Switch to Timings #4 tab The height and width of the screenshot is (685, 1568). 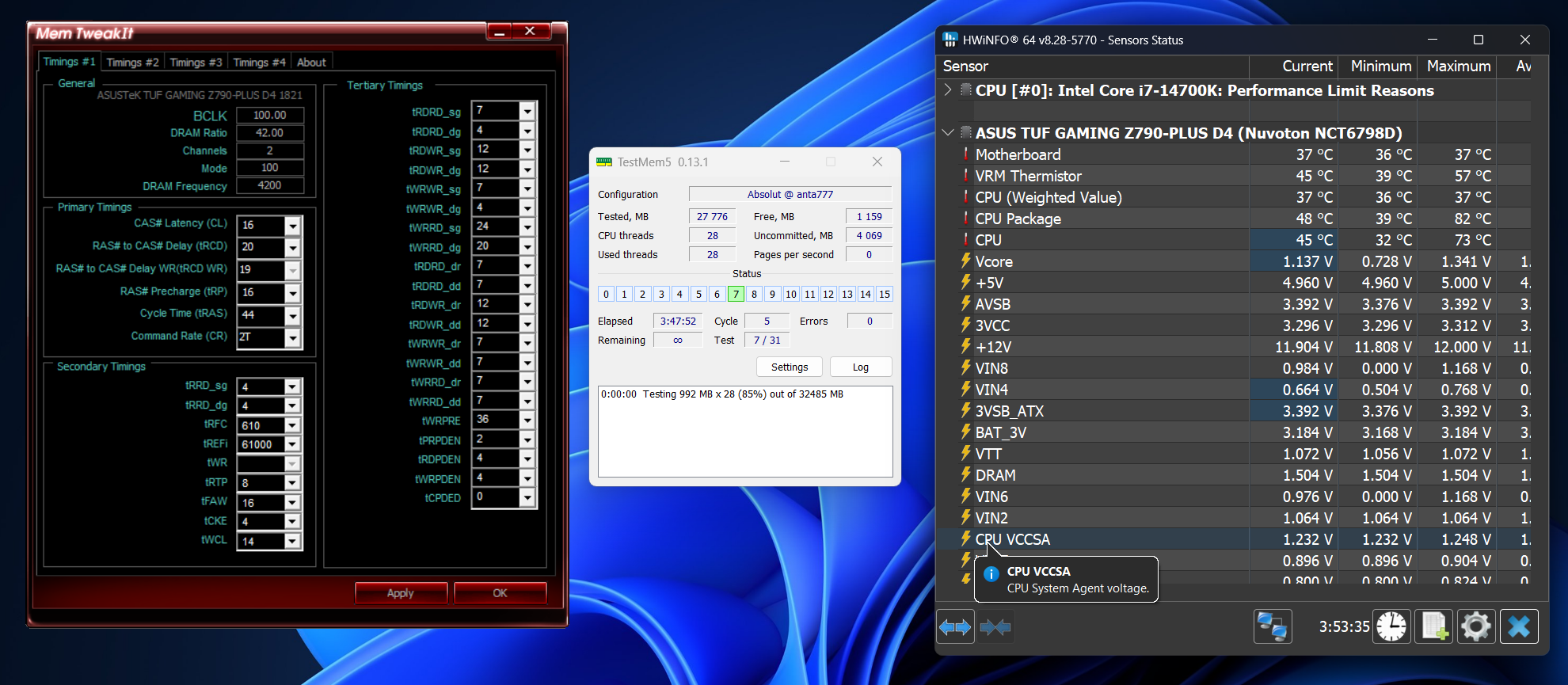click(259, 62)
